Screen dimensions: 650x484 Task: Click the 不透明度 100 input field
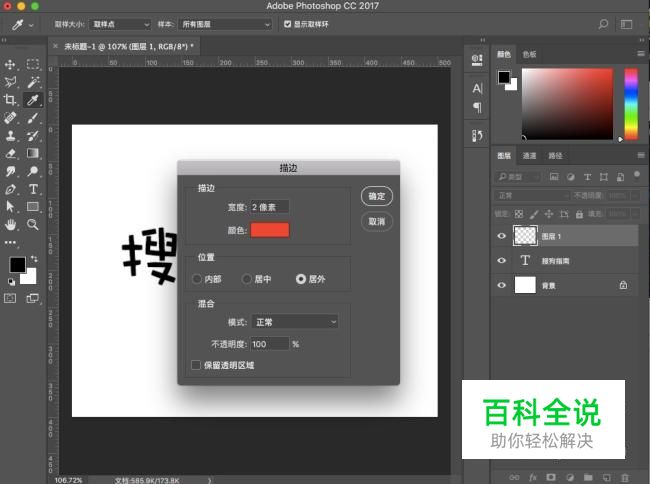[x=269, y=344]
